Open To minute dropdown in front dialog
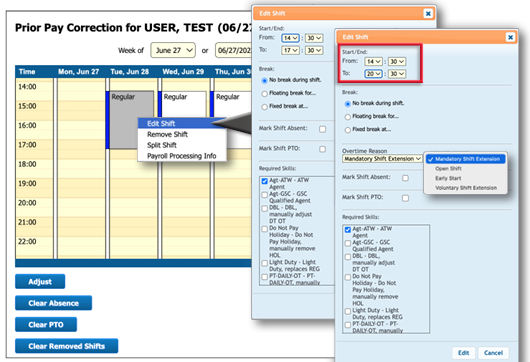 coord(397,74)
